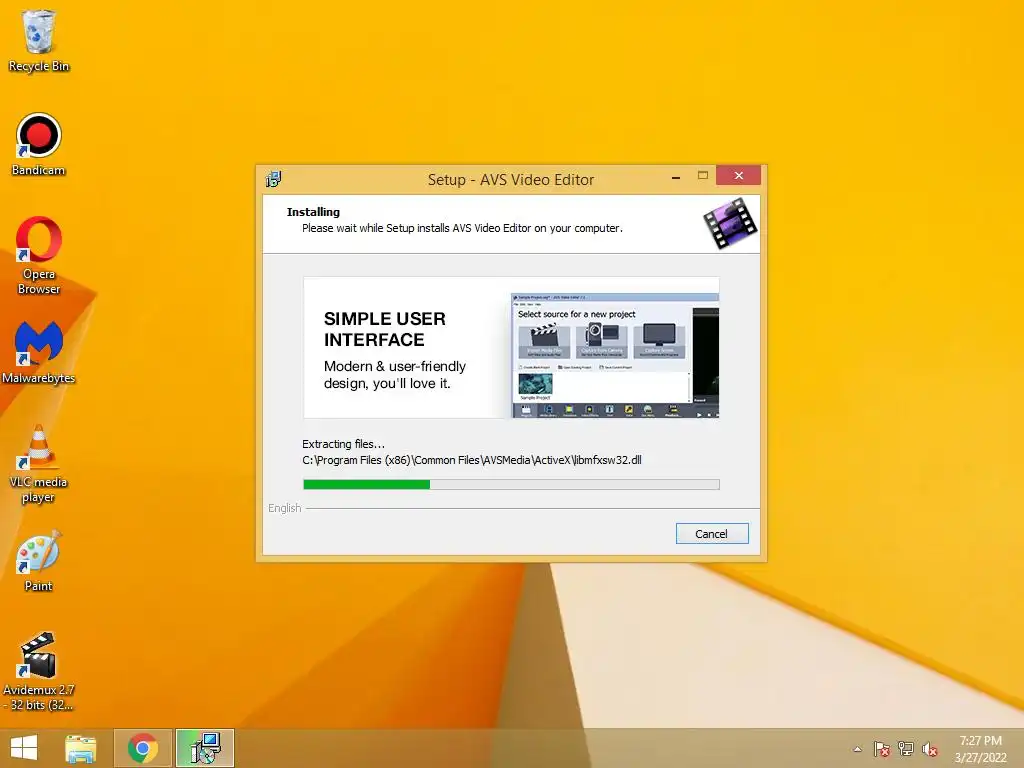This screenshot has width=1024, height=768.
Task: Select the VLC media player shortcut
Action: coord(39,464)
